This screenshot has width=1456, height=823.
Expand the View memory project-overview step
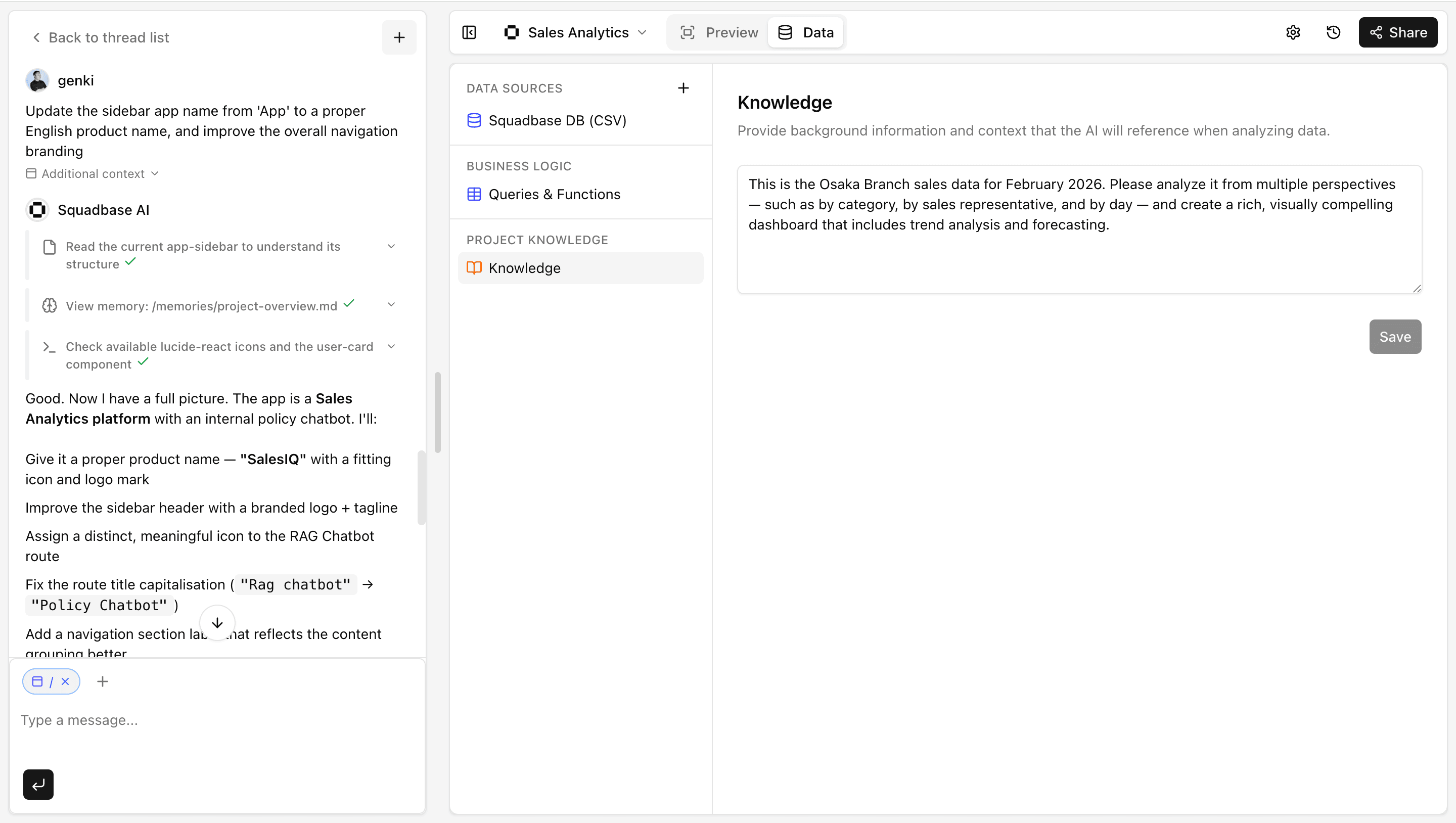point(391,305)
